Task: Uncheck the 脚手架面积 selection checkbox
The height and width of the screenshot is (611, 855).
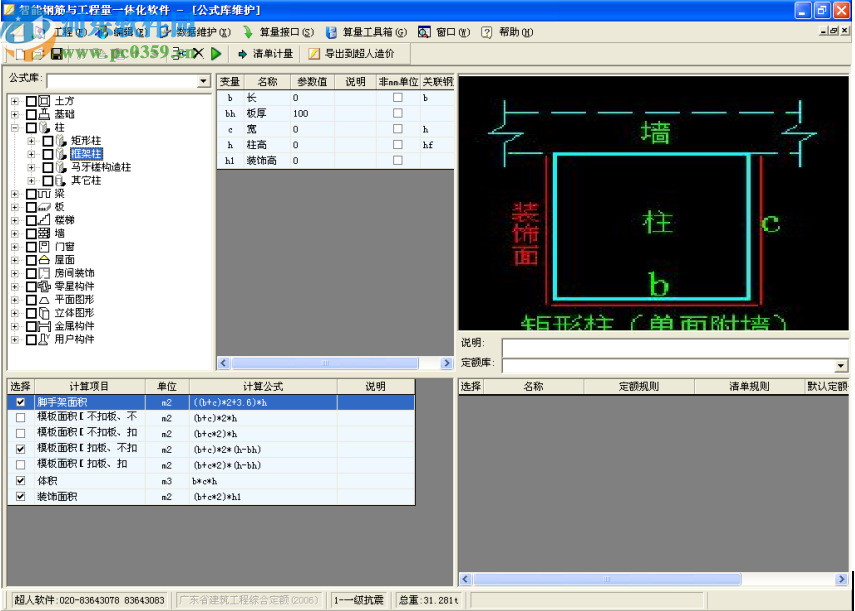Action: pos(21,402)
